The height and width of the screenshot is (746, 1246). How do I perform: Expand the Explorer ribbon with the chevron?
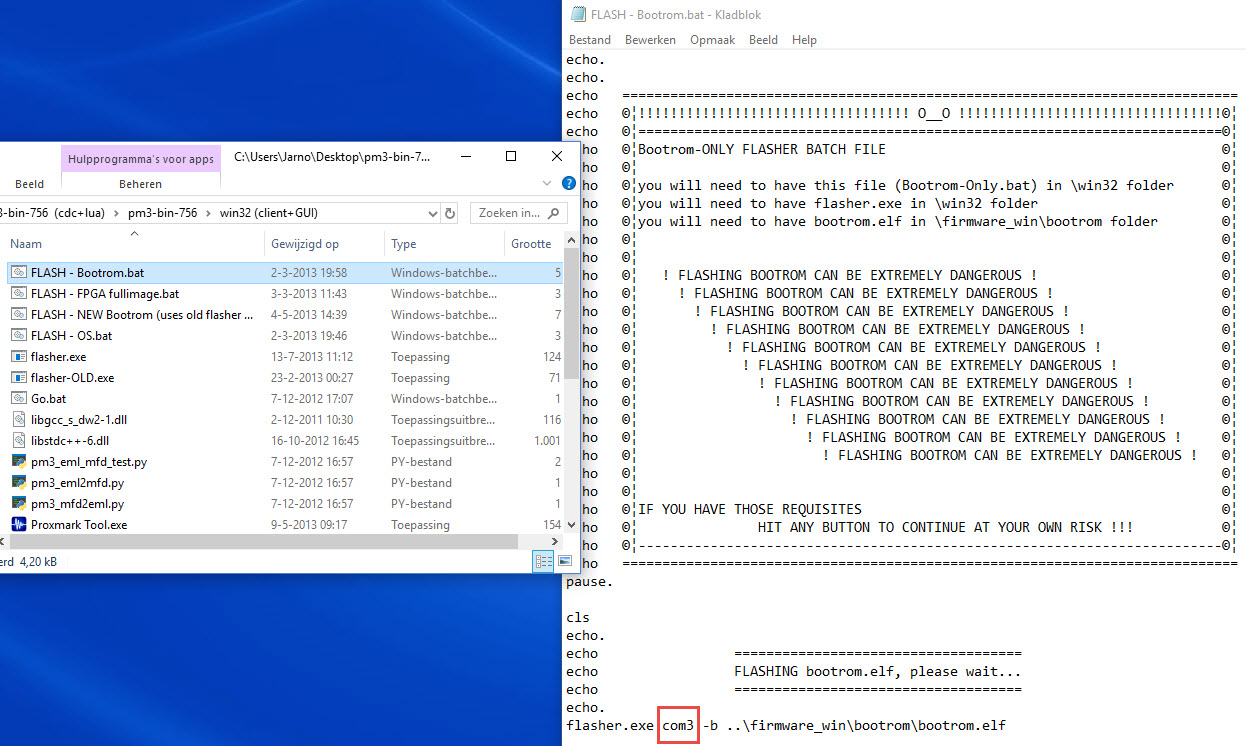click(547, 184)
